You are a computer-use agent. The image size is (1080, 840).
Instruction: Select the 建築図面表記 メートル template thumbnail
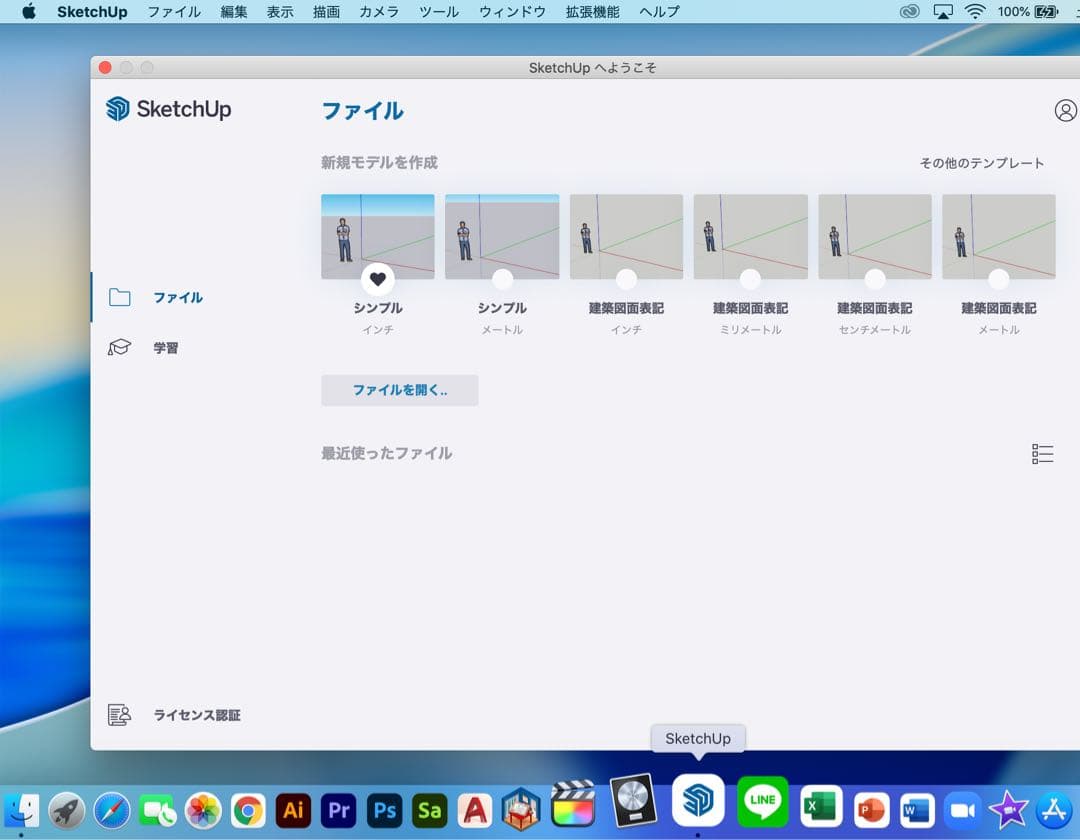click(998, 232)
